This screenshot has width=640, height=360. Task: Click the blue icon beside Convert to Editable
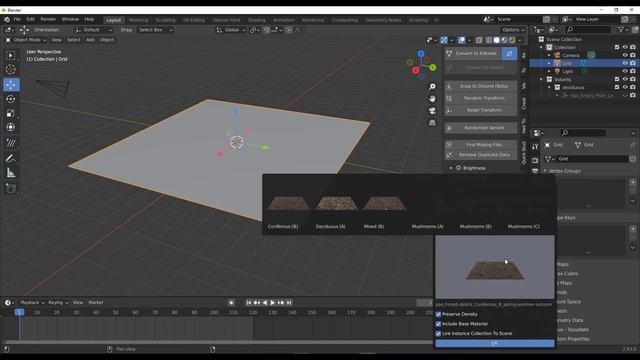pos(509,53)
